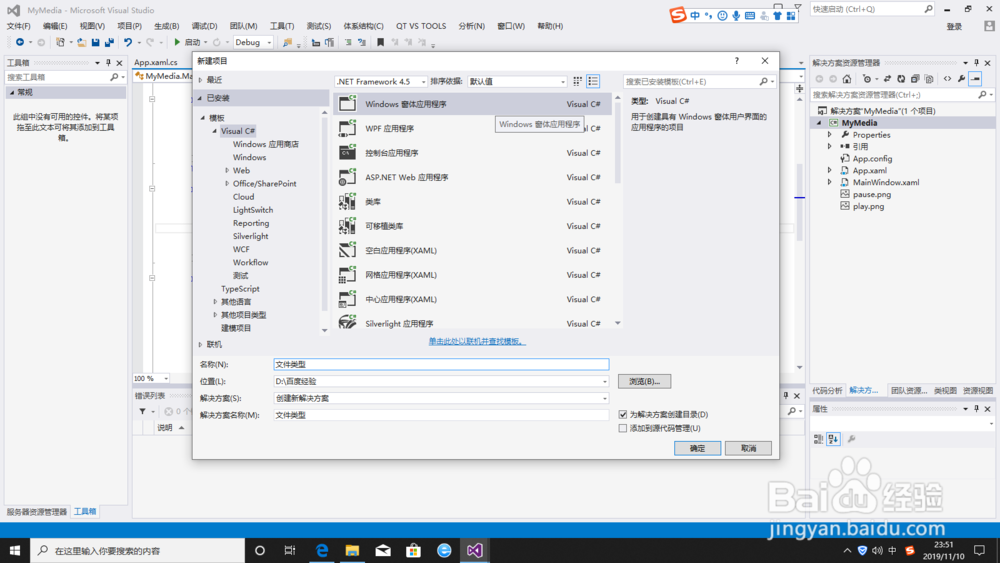The width and height of the screenshot is (1000, 563).
Task: Click the save icon in Visual Studio toolbar
Action: coord(96,42)
